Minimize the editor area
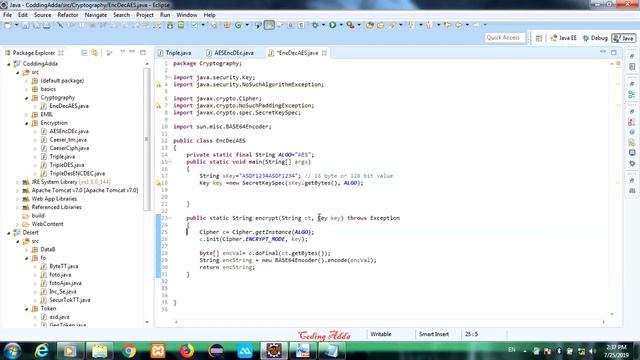This screenshot has width=640, height=360. [x=603, y=52]
